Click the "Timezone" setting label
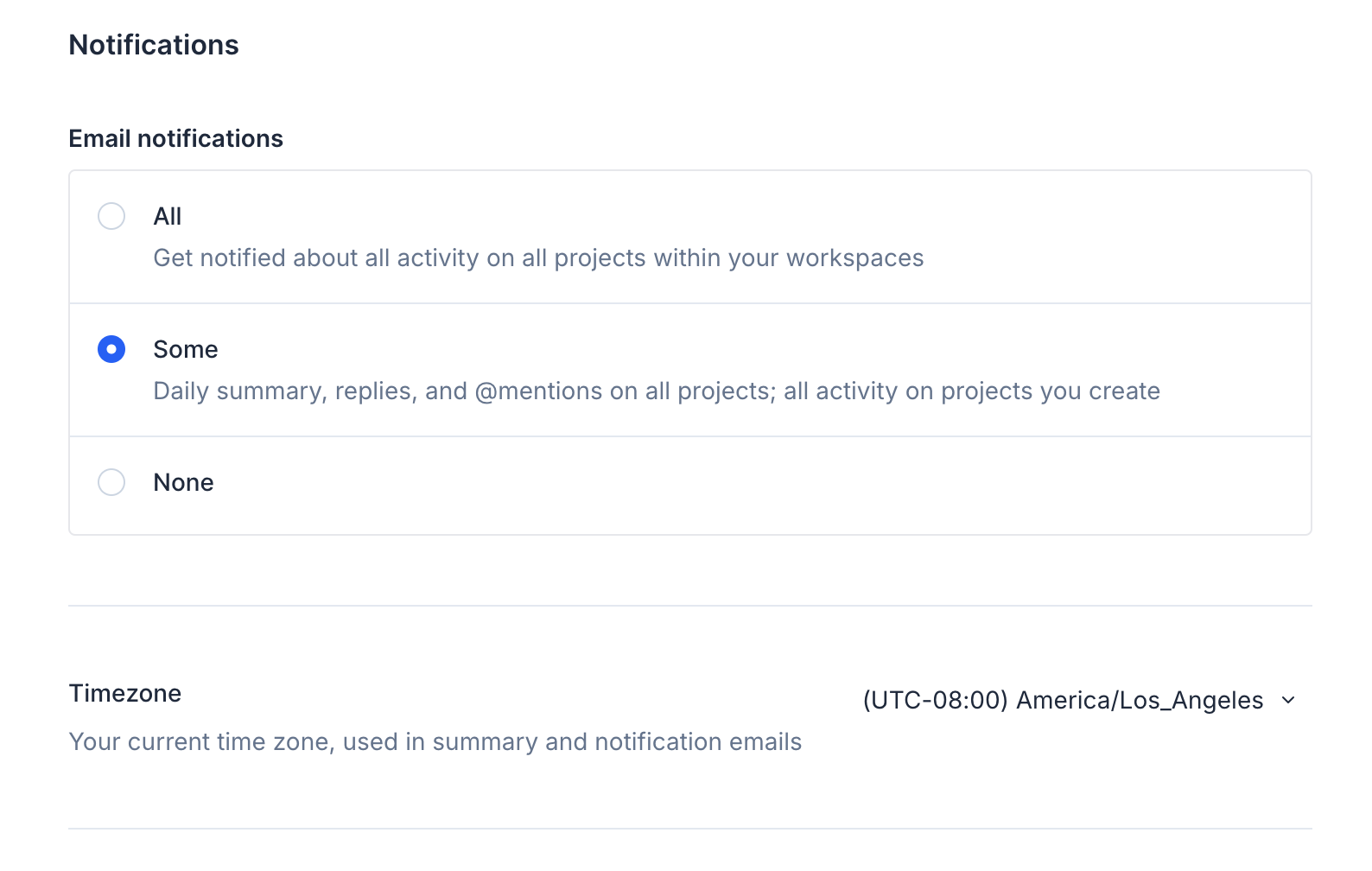Screen dimensions: 1372x871 point(125,693)
